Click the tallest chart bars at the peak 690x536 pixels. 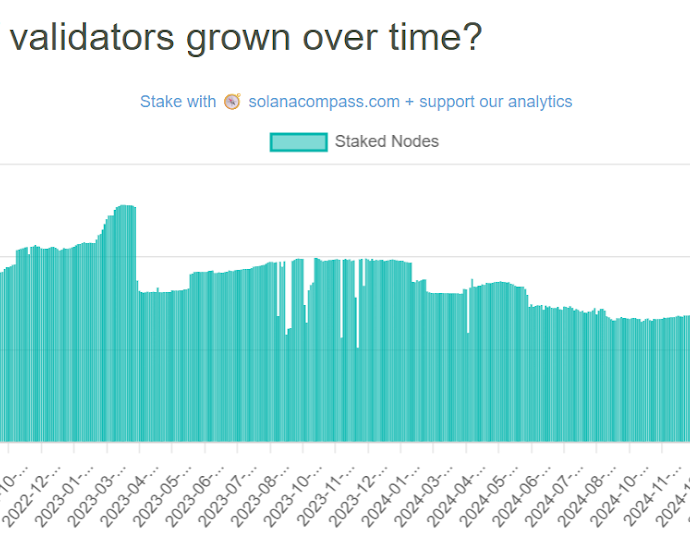[125, 300]
